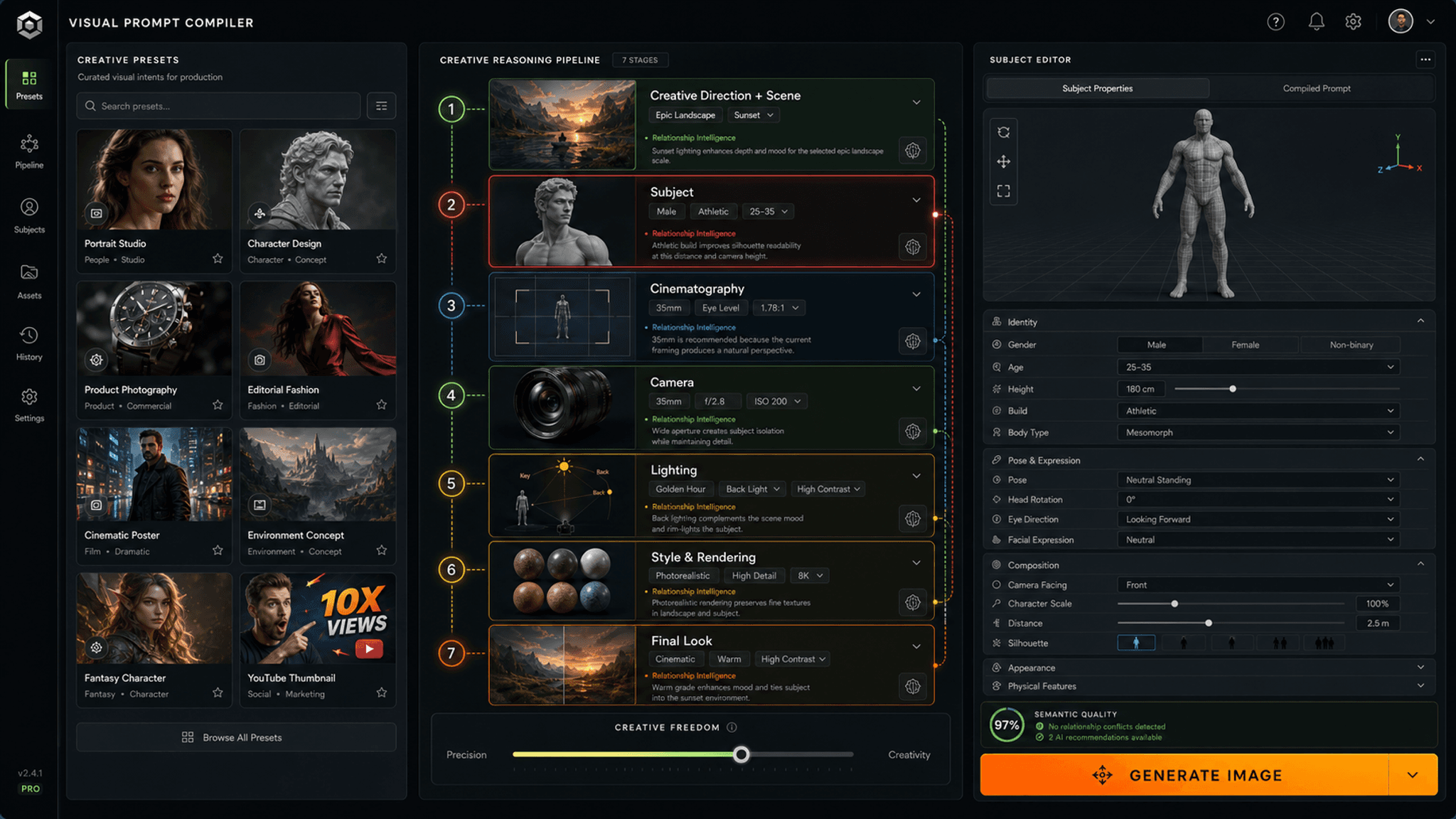Click the Epic Landscape tag
Image resolution: width=1456 pixels, height=819 pixels.
click(685, 115)
